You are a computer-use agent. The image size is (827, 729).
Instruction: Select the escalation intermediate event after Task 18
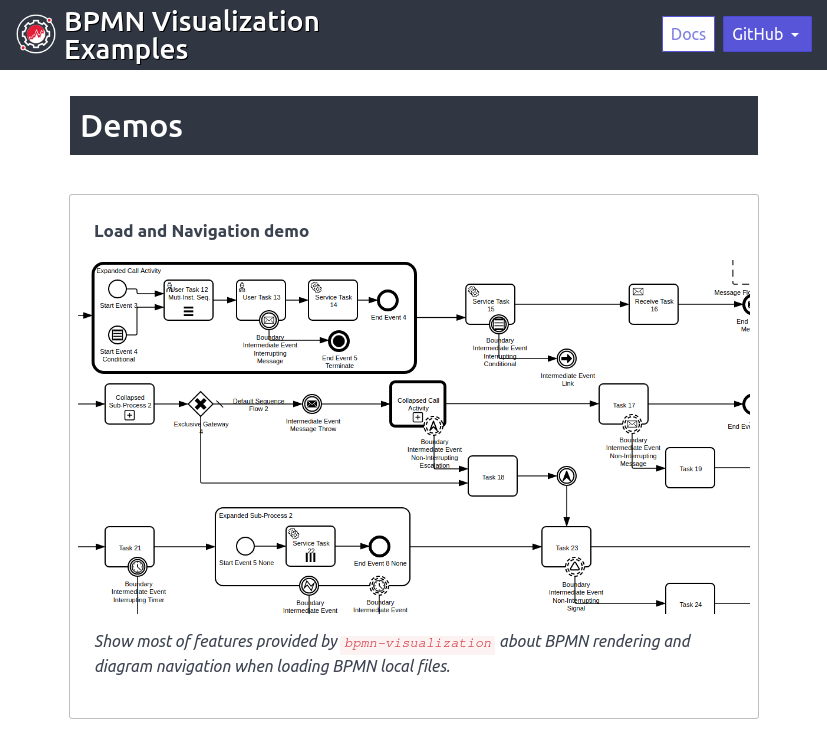[x=566, y=476]
